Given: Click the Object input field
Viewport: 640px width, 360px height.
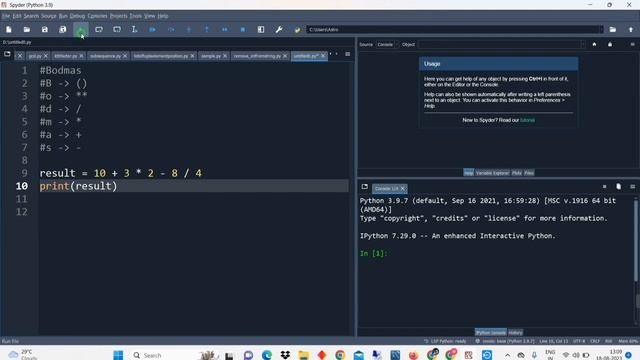Looking at the screenshot, I should tap(499, 44).
